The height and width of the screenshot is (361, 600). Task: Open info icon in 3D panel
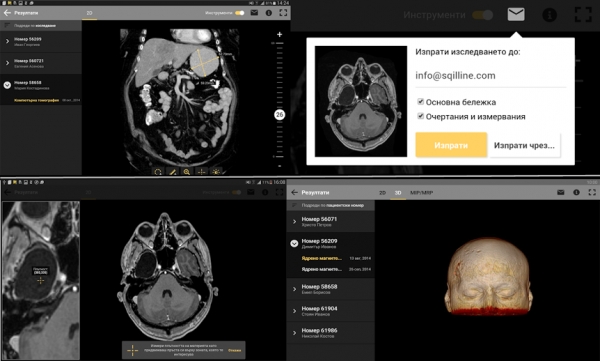pyautogui.click(x=576, y=192)
